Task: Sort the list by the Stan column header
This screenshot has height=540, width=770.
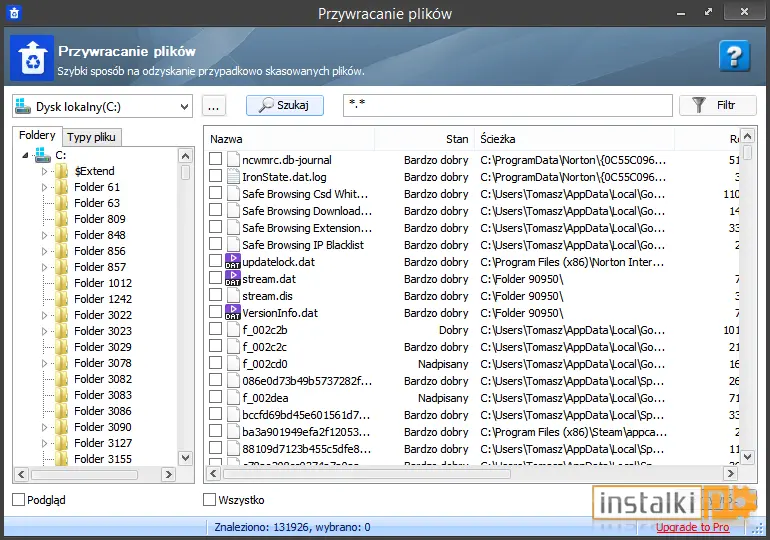Action: 424,139
